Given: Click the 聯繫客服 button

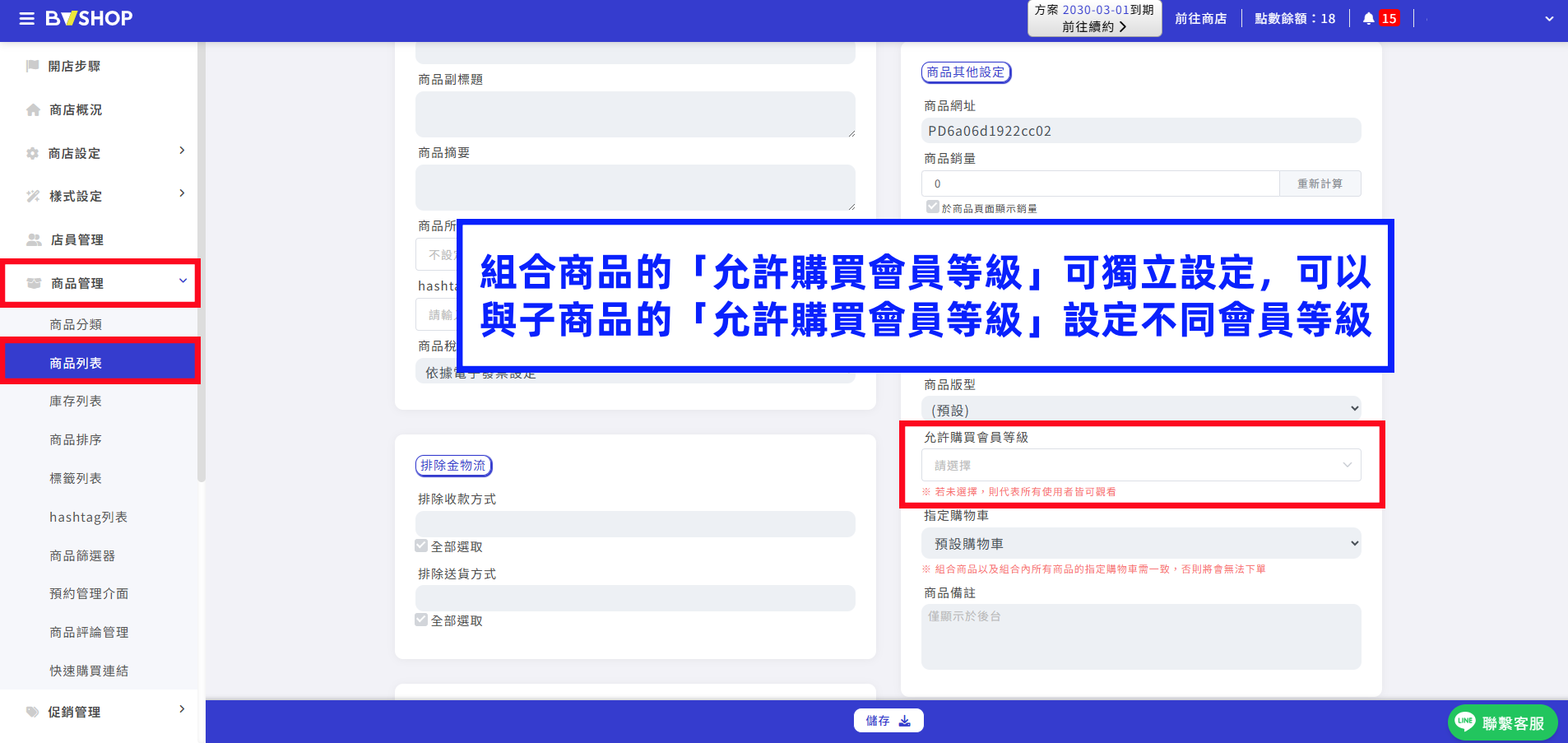Looking at the screenshot, I should click(x=1502, y=722).
